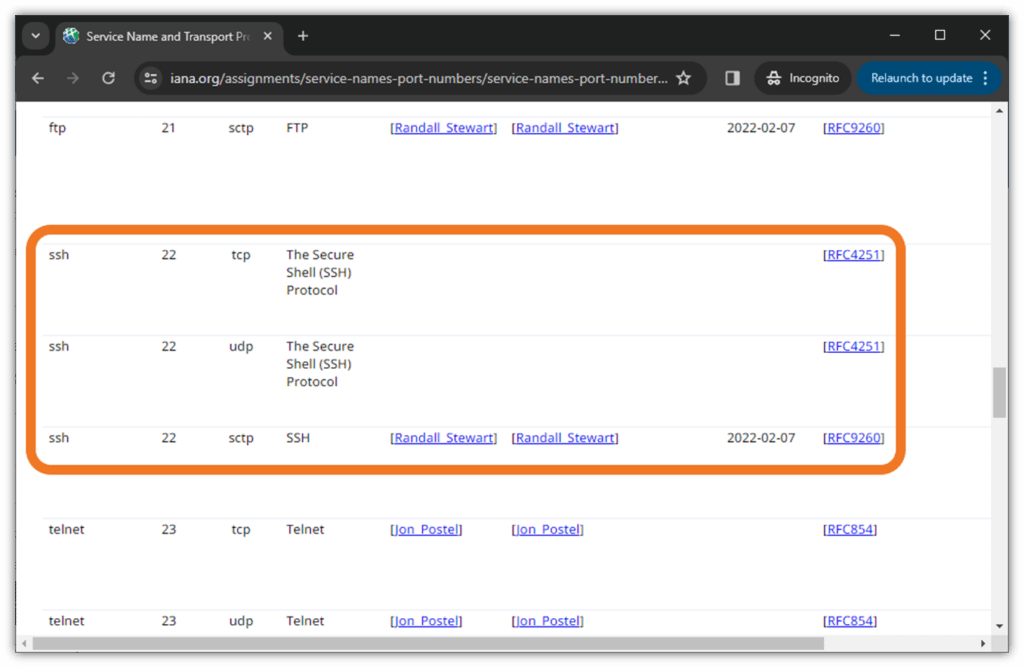Open RFC854 link in telnet tcp row
1024x668 pixels.
point(849,530)
